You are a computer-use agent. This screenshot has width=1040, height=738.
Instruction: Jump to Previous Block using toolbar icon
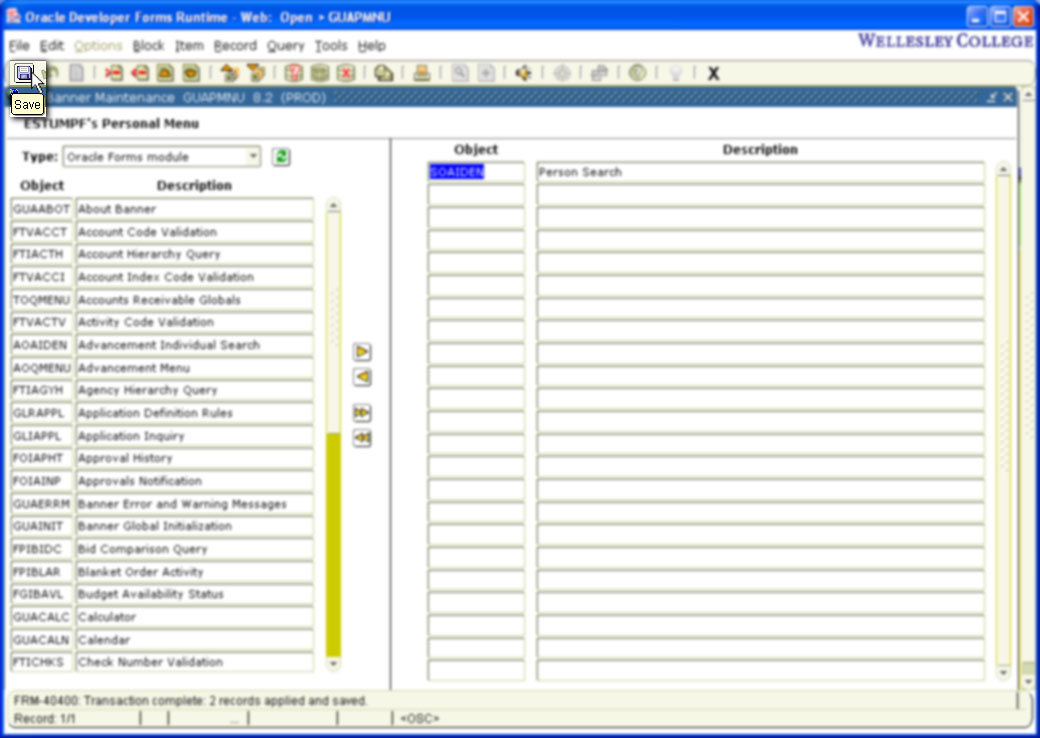click(x=229, y=73)
